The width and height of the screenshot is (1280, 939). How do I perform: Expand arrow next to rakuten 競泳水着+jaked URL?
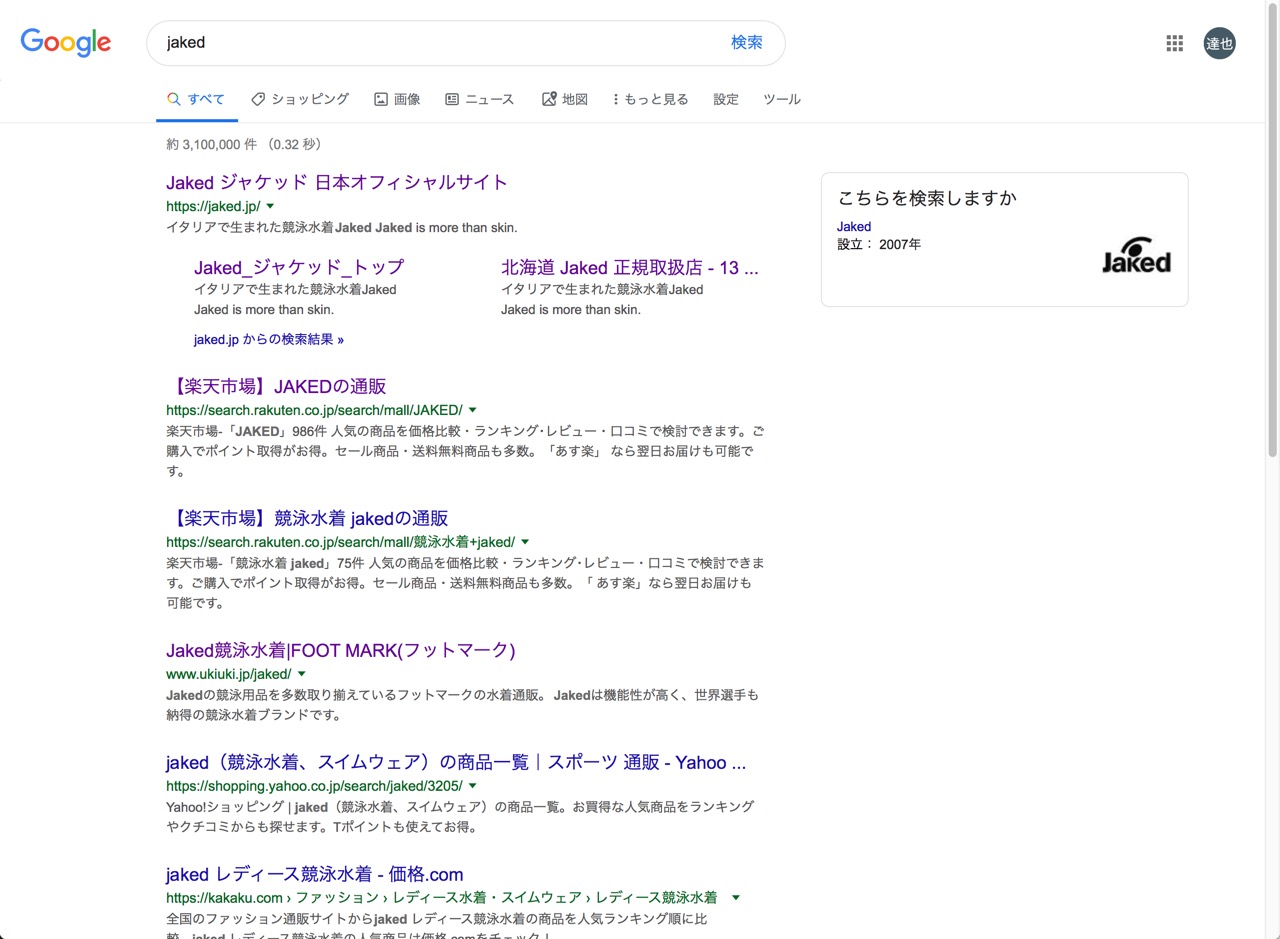(525, 542)
